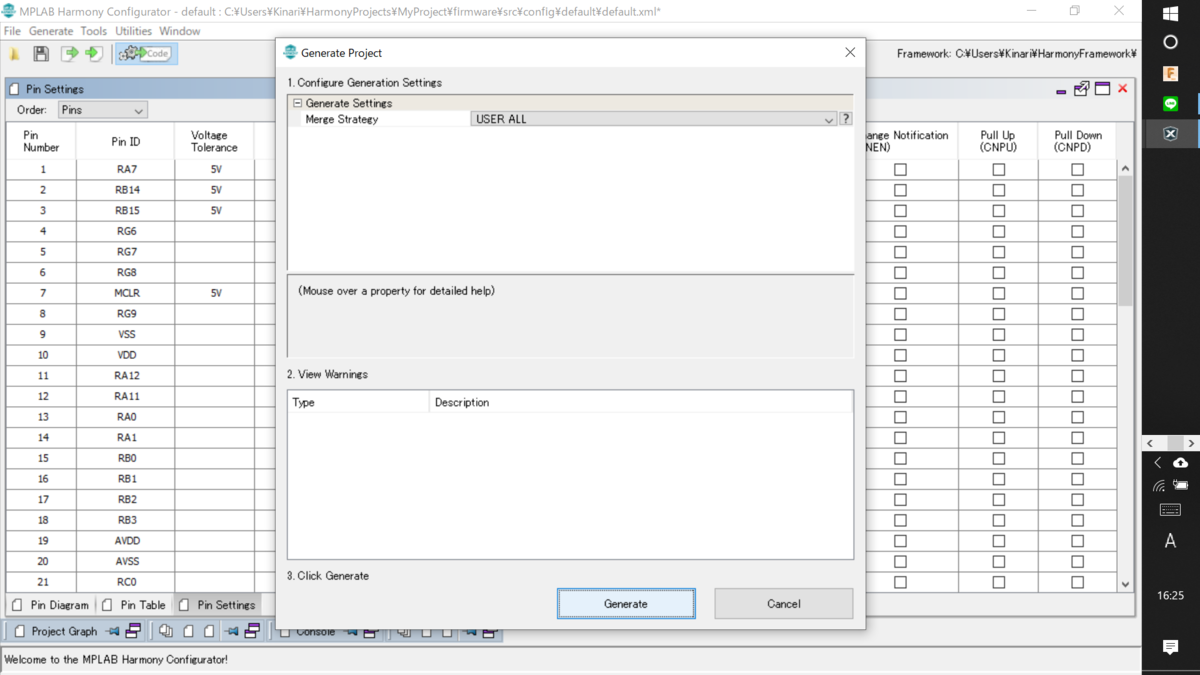Image resolution: width=1200 pixels, height=675 pixels.
Task: Toggle Pull Up checkbox for pin 7 MCLR
Action: coord(998,294)
